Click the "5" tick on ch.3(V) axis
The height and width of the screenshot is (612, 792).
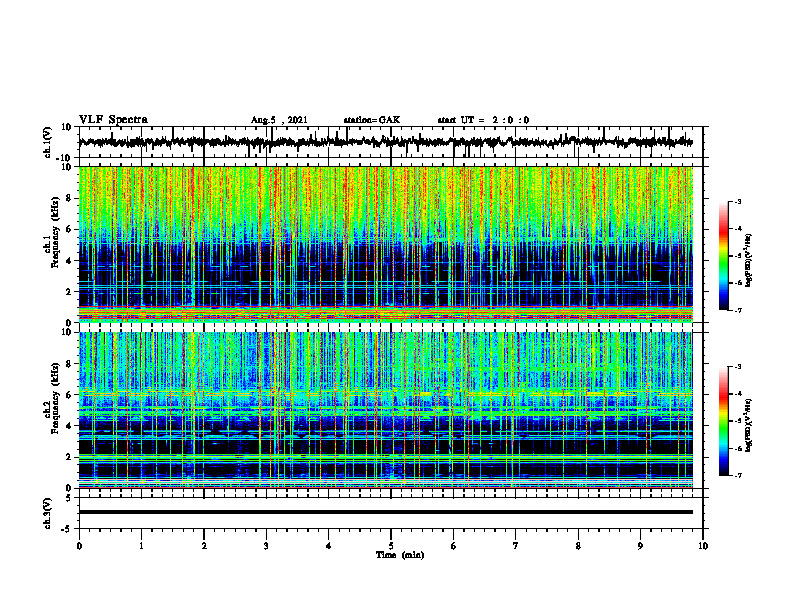click(69, 498)
